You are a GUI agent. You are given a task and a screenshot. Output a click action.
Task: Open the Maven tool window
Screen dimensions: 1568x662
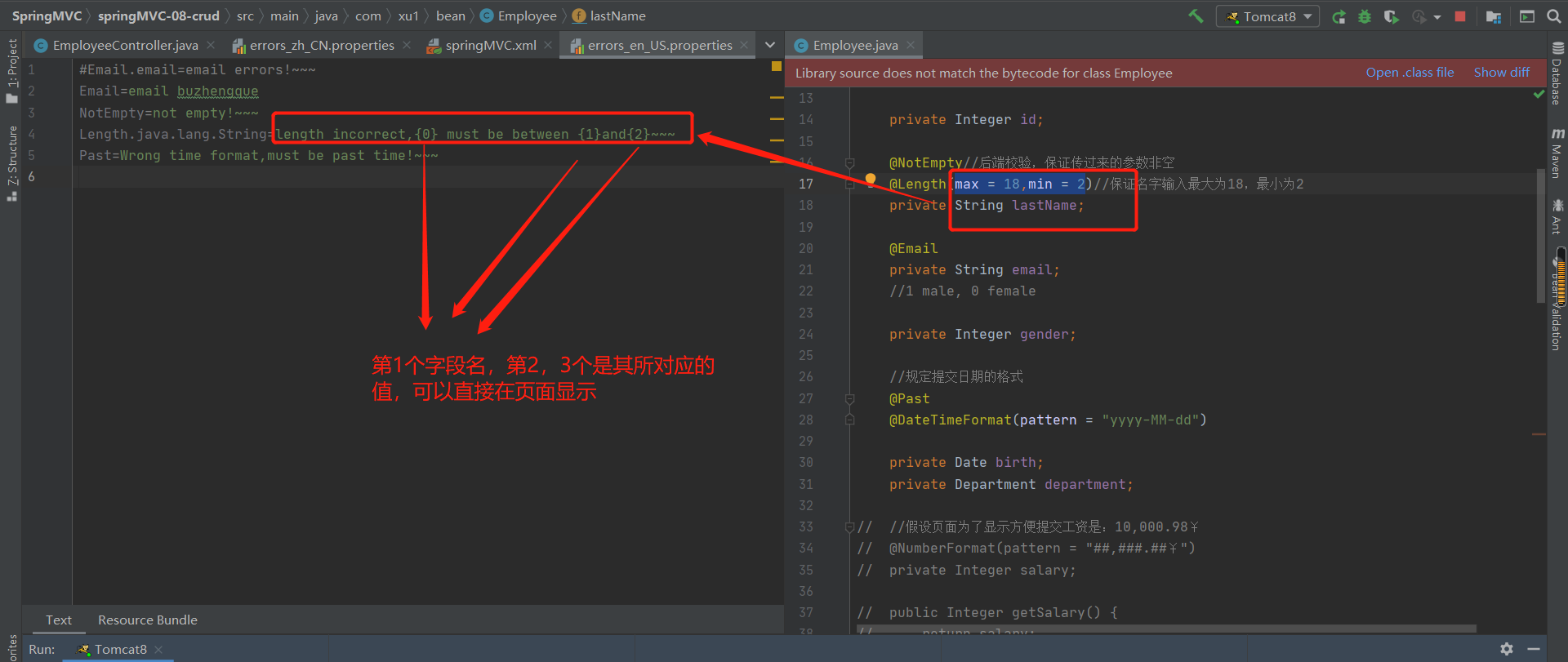click(x=1557, y=153)
